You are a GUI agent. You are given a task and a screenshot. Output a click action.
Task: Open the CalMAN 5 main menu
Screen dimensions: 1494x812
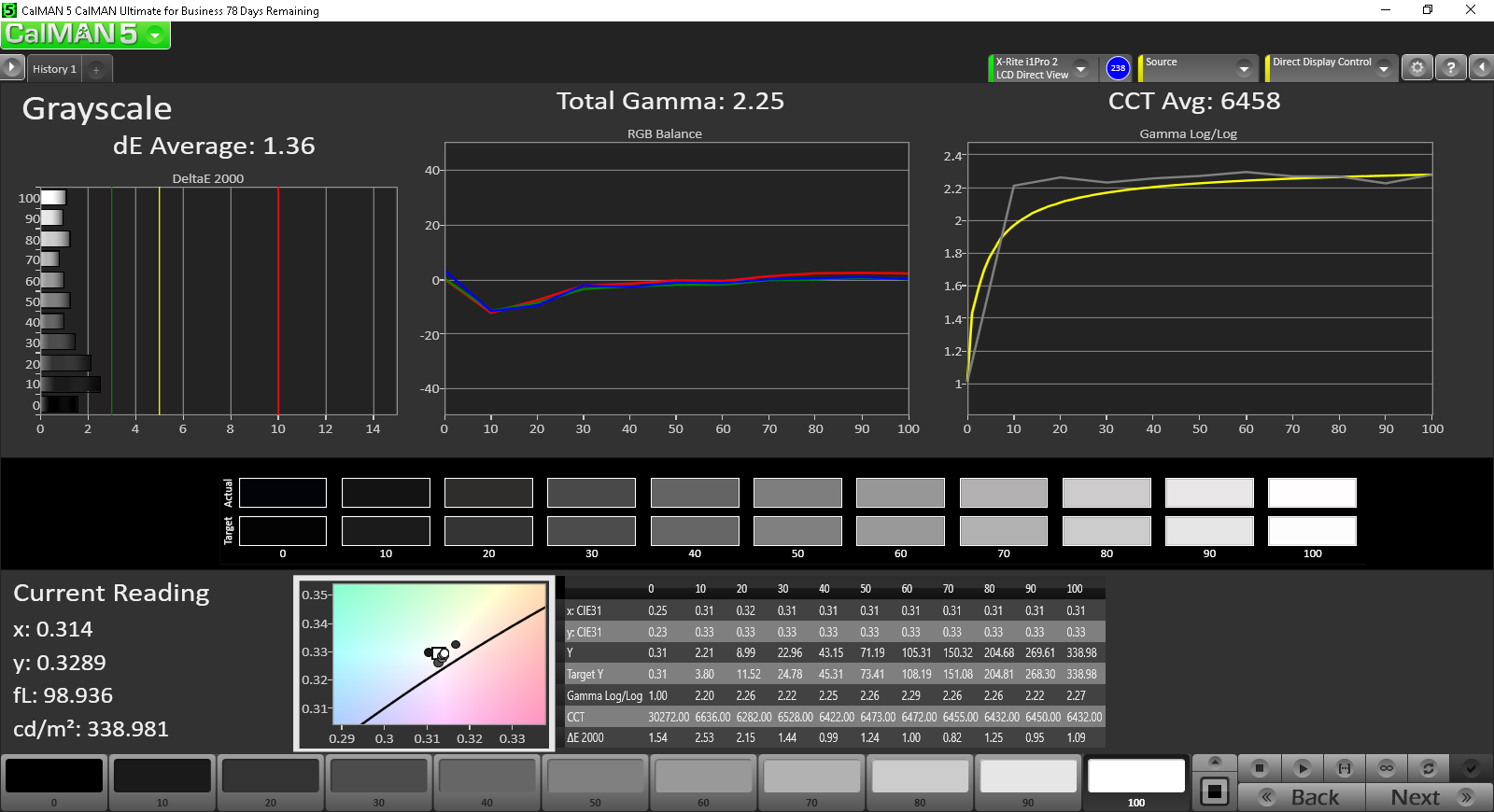(86, 35)
